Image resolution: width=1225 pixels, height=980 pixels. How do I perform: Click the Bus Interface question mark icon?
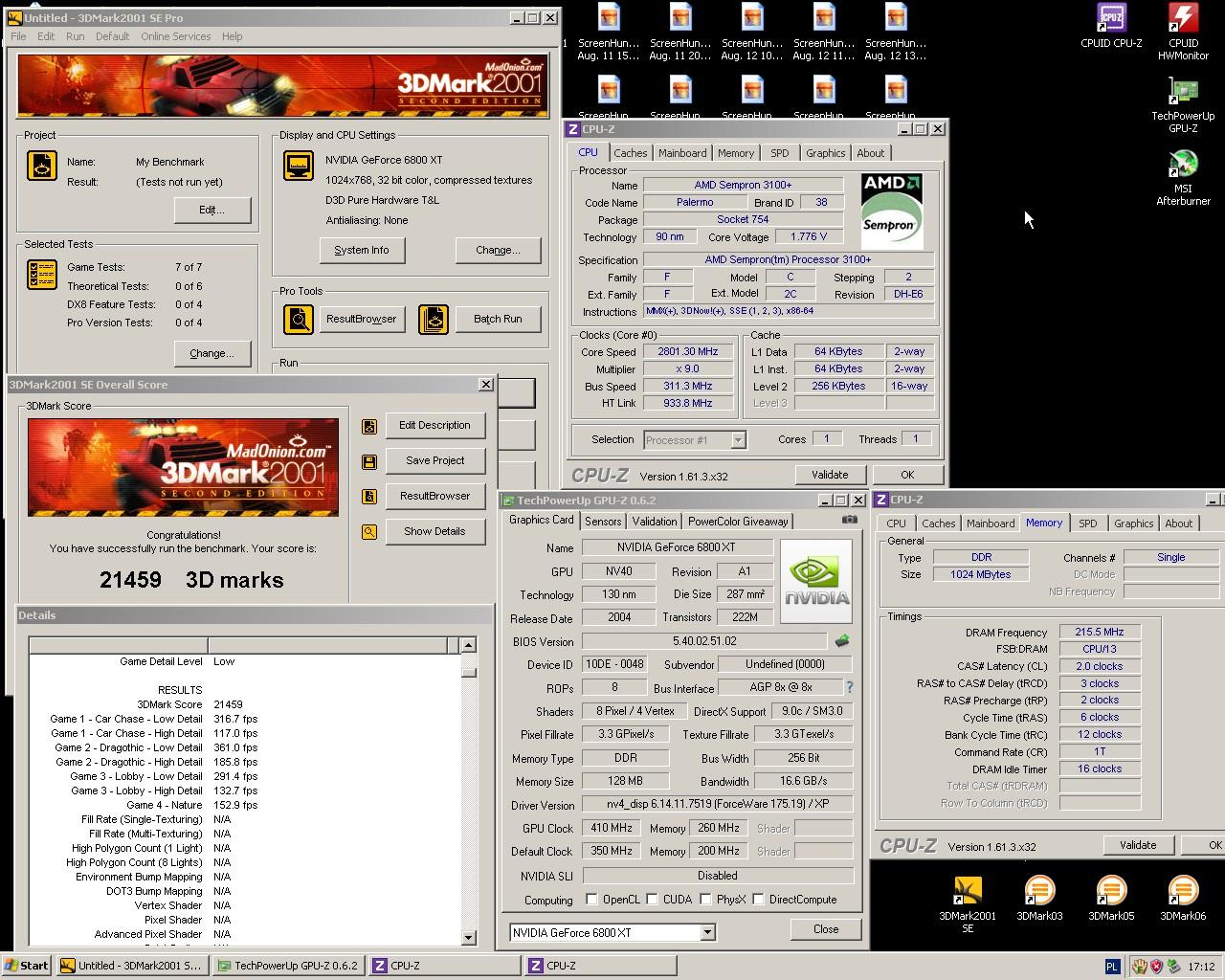849,687
